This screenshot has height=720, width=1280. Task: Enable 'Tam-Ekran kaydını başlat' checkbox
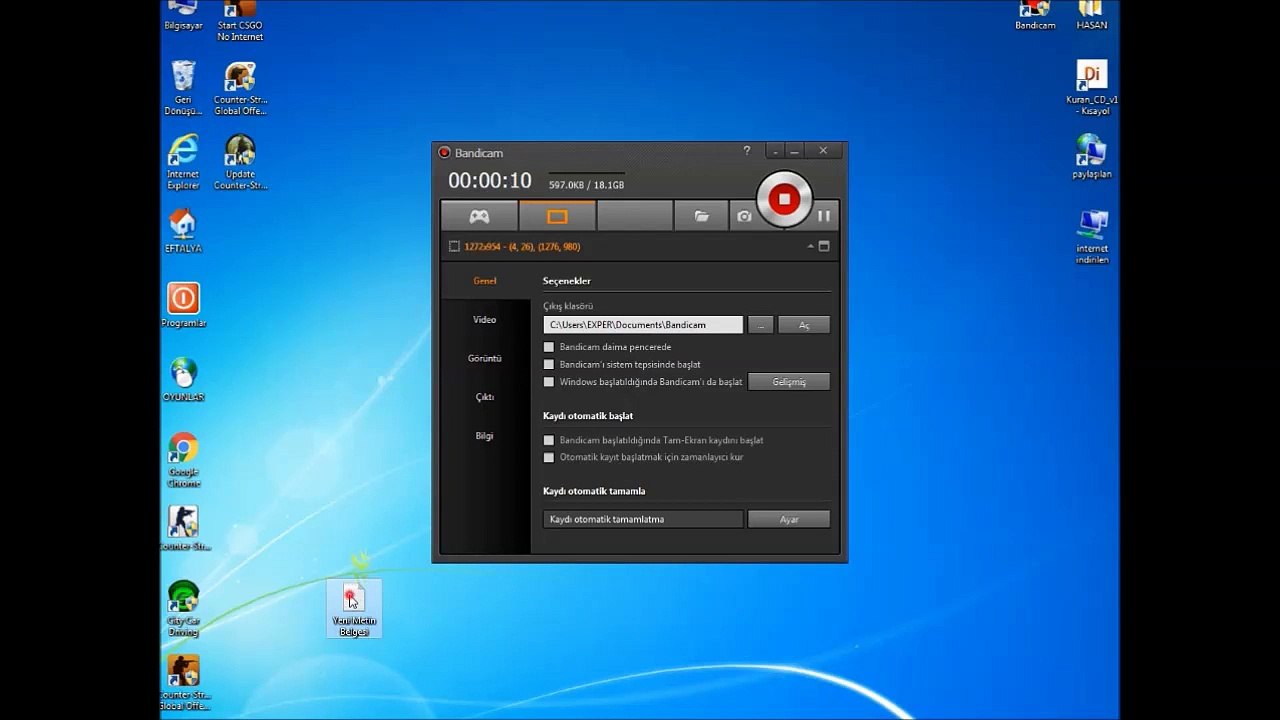click(548, 440)
